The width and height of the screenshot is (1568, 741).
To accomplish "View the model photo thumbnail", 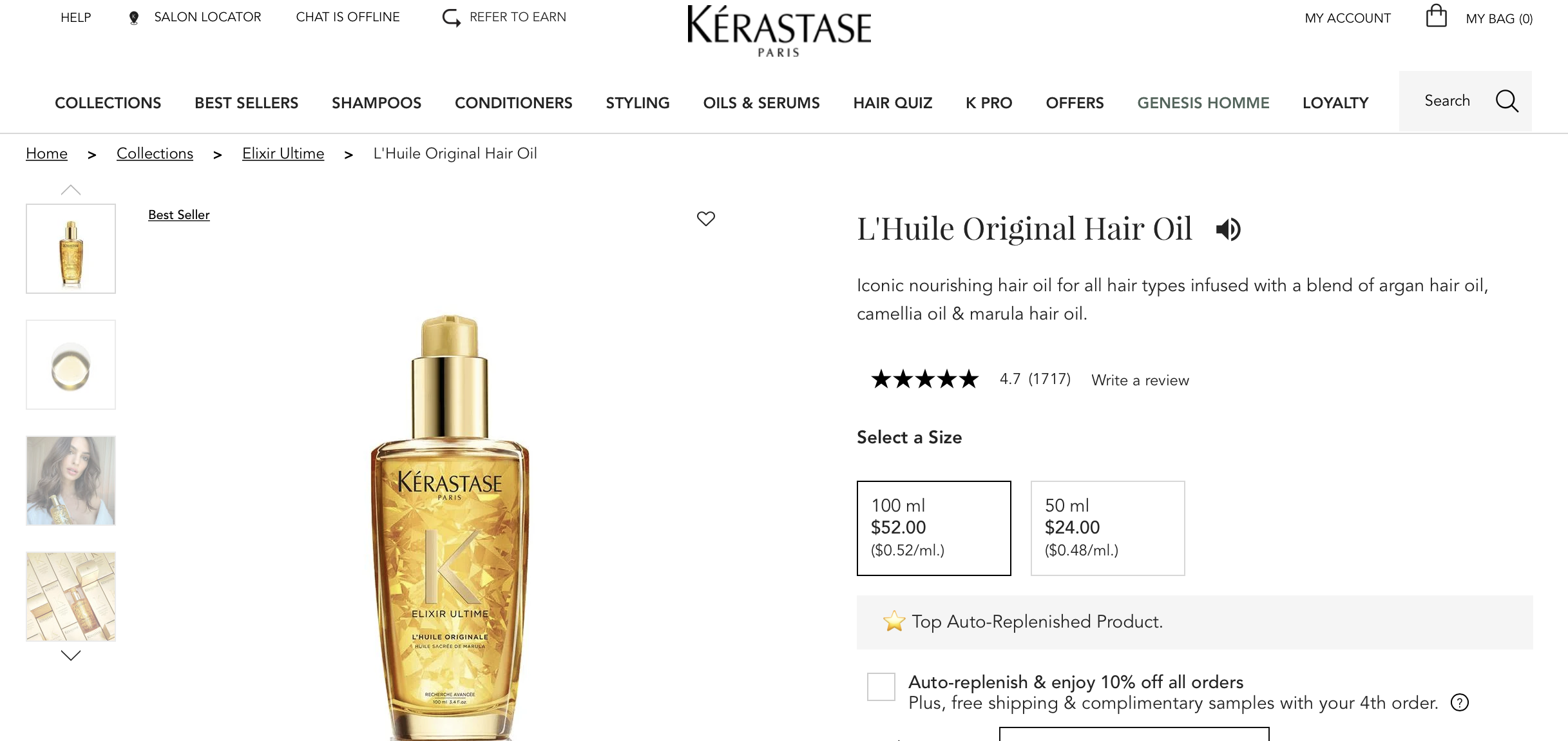I will 71,481.
